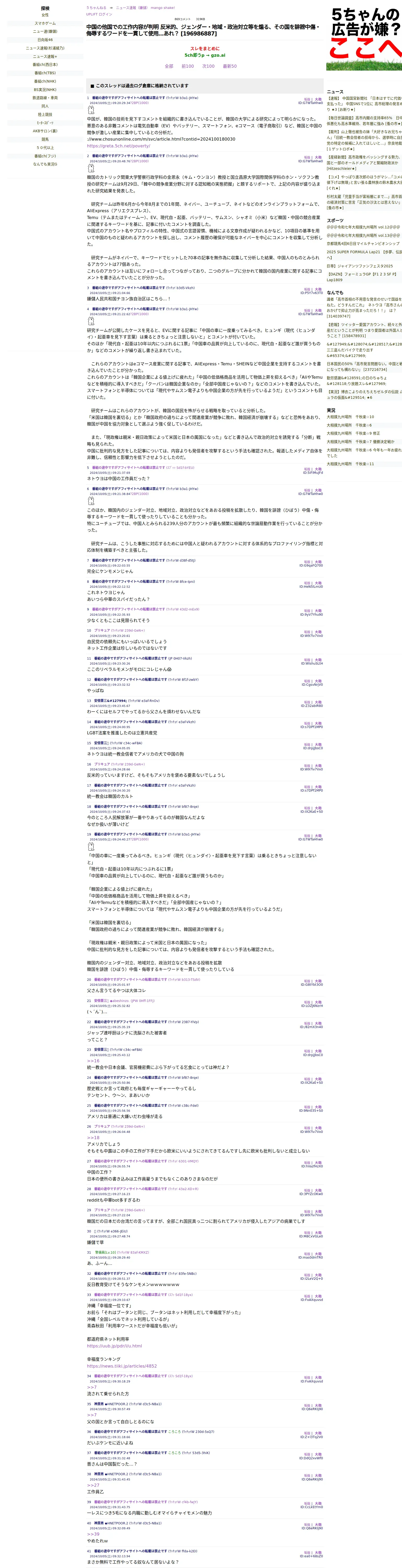The width and height of the screenshot is (402, 1568).
Task: Open the 陸上競技 sidebar board link
Action: pos(45,114)
